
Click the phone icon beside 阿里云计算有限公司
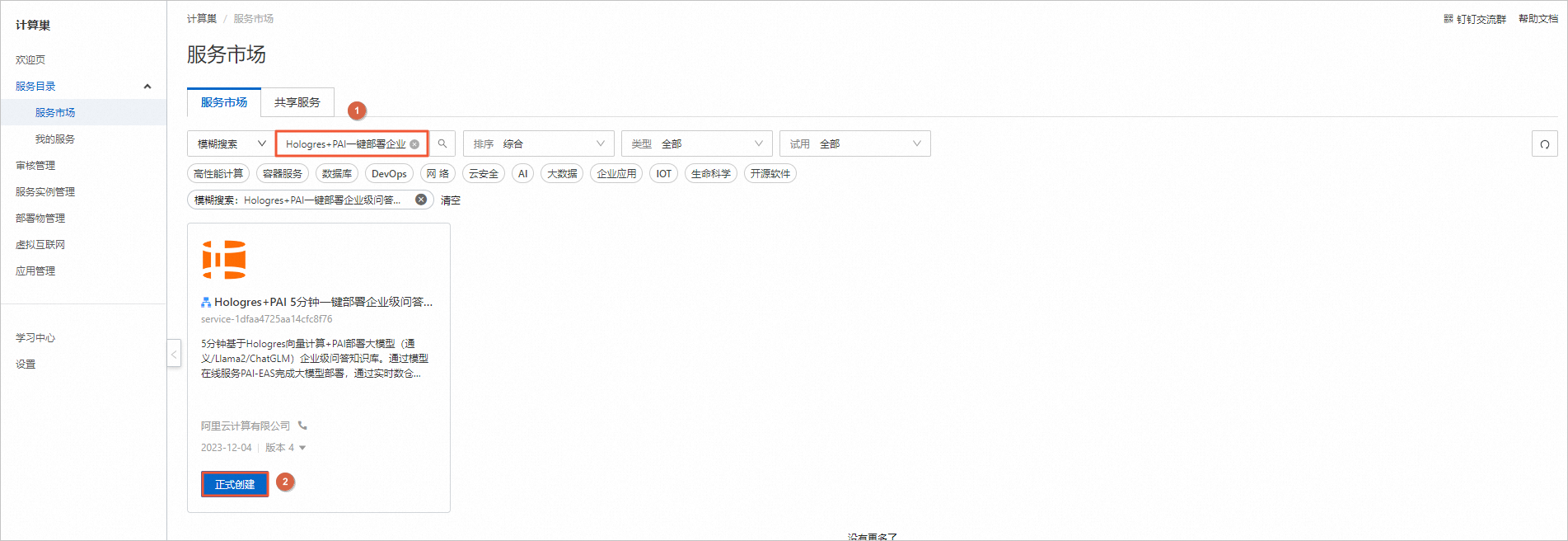(x=302, y=426)
